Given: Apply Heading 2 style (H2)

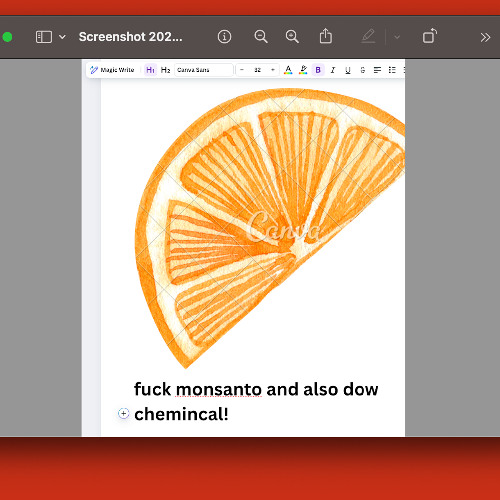Looking at the screenshot, I should [165, 70].
